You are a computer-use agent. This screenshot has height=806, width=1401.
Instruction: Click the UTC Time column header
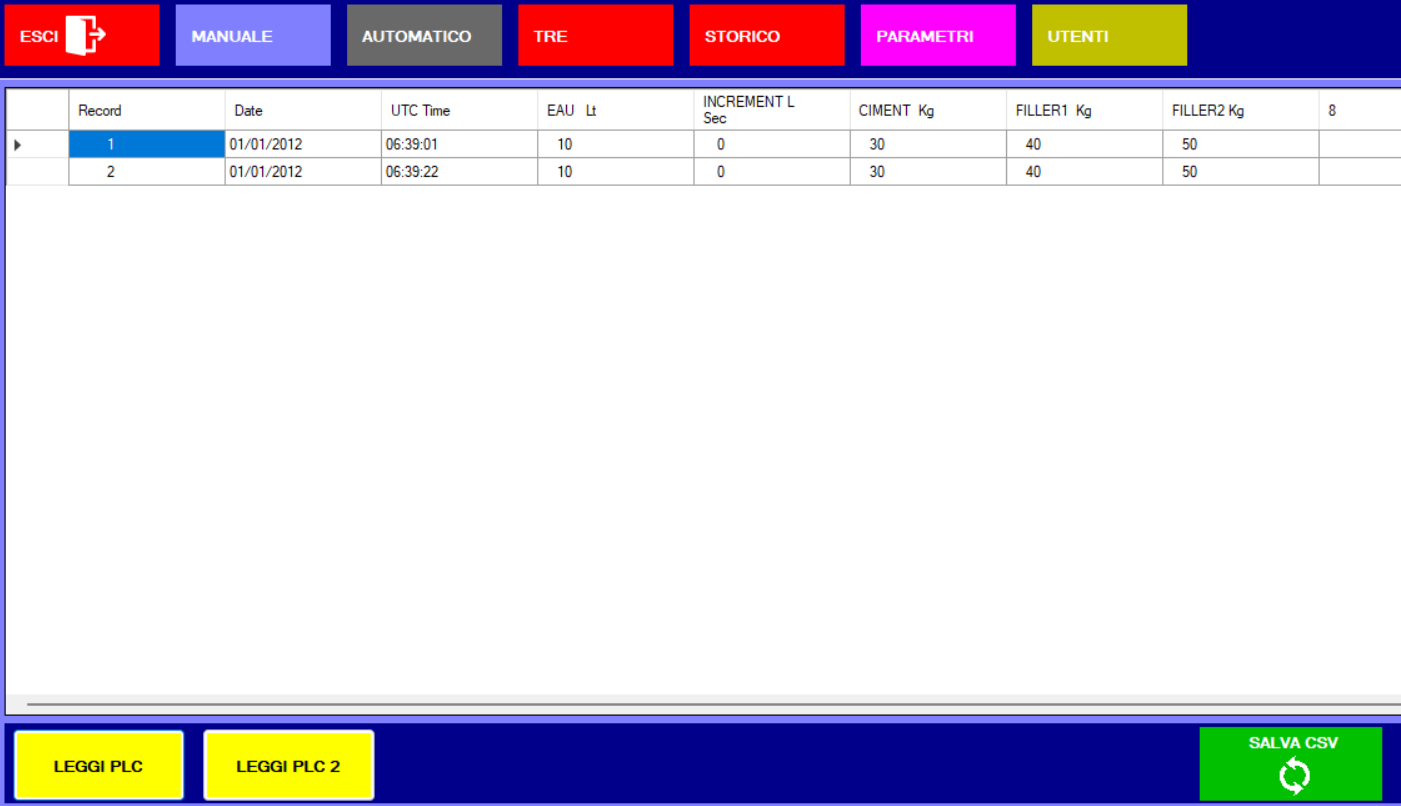(x=459, y=110)
